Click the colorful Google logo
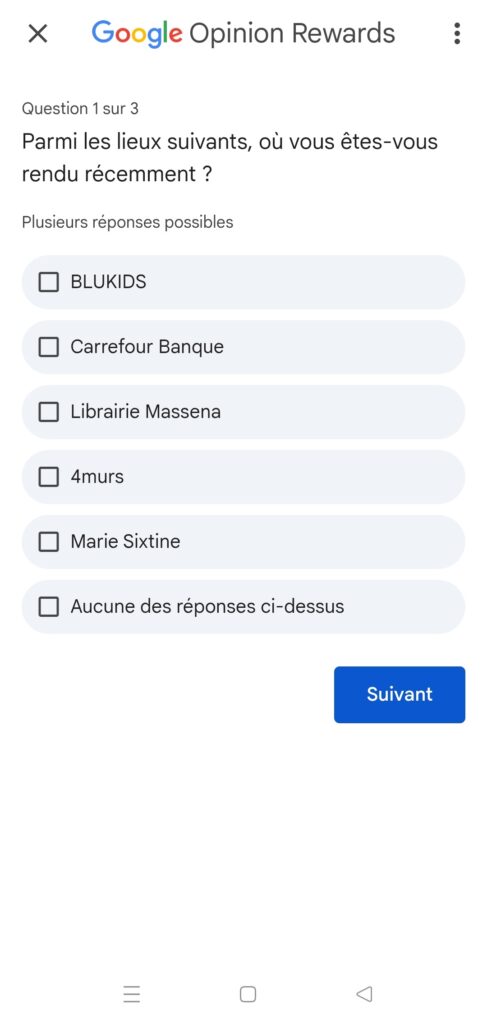Image resolution: width=487 pixels, height=1024 pixels. click(137, 34)
